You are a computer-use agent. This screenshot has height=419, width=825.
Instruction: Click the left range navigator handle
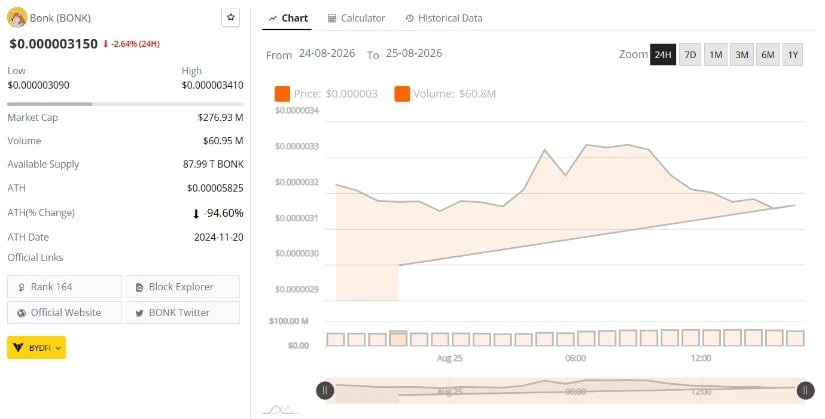click(325, 390)
